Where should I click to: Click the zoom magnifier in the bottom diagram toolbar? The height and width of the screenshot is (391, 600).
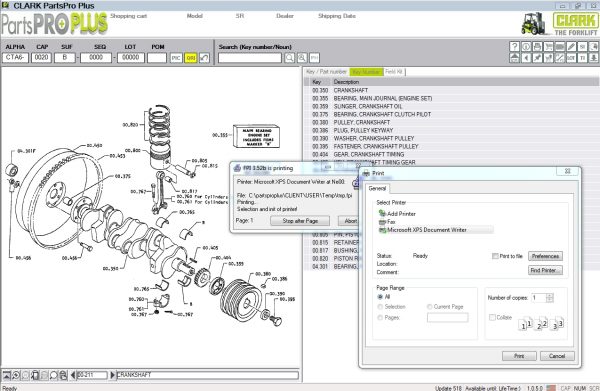tap(54, 375)
